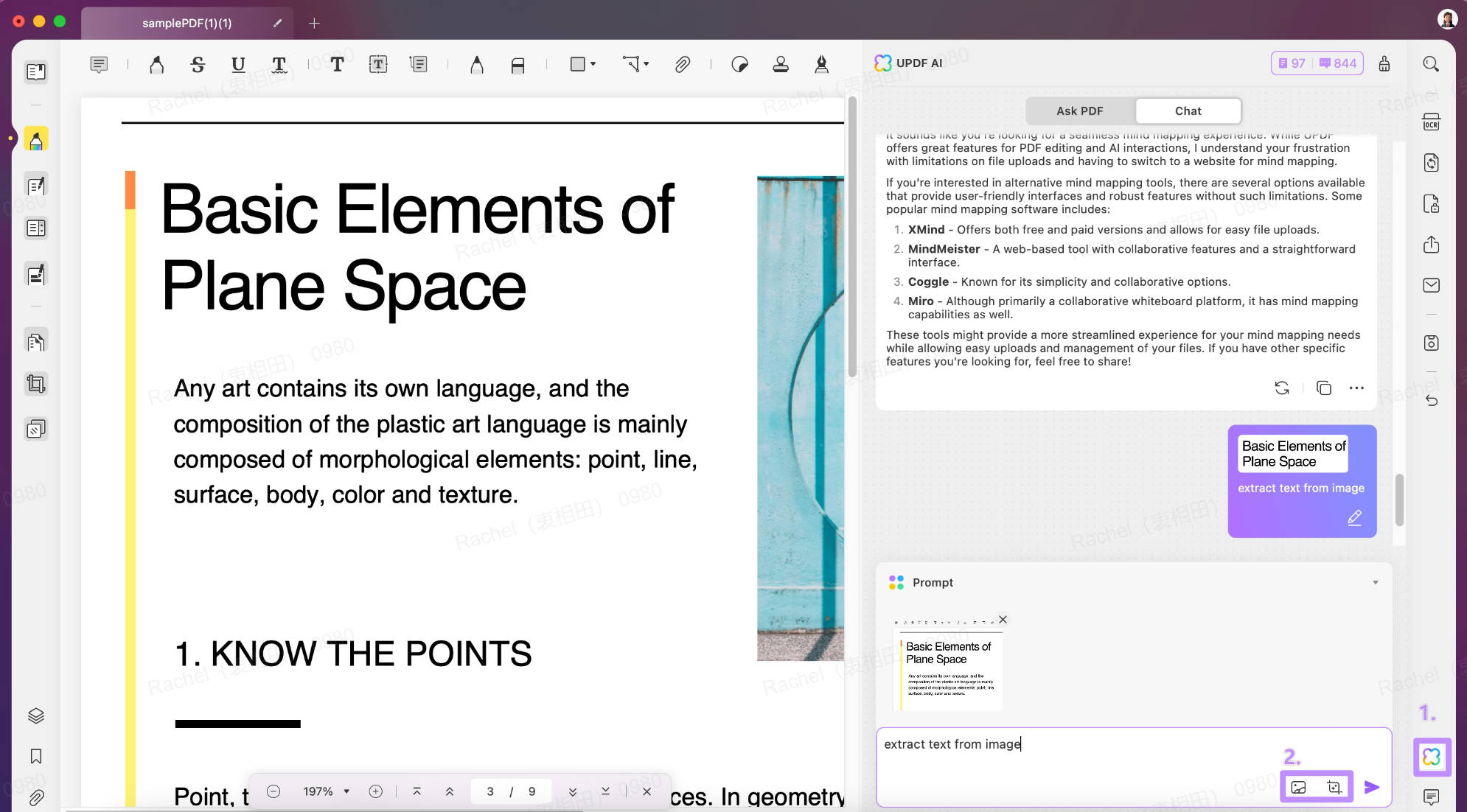This screenshot has height=812, width=1467.
Task: Select the Text Callout tool
Action: pyautogui.click(x=419, y=65)
